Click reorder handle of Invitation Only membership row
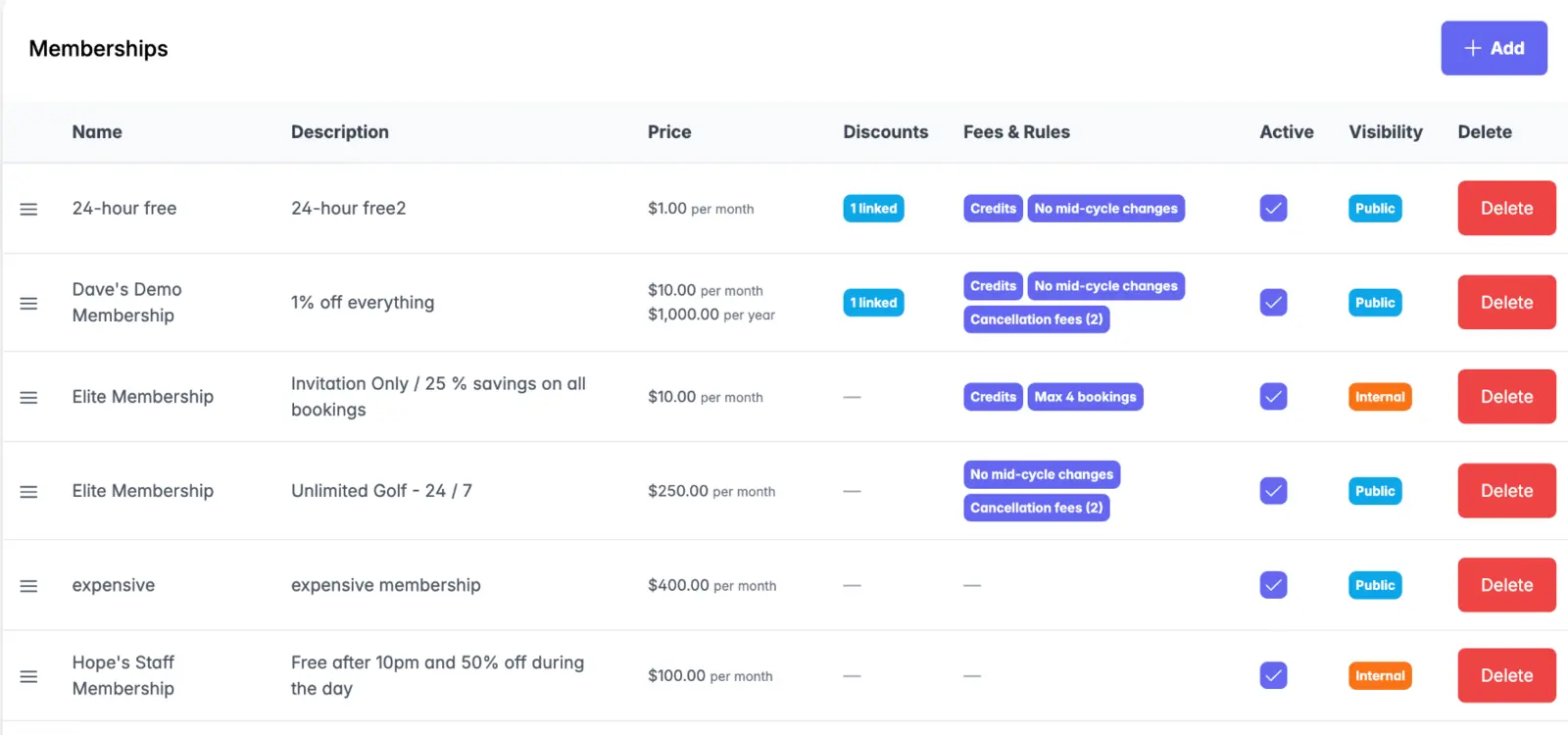Screen dimensions: 1568x735 click(28, 397)
